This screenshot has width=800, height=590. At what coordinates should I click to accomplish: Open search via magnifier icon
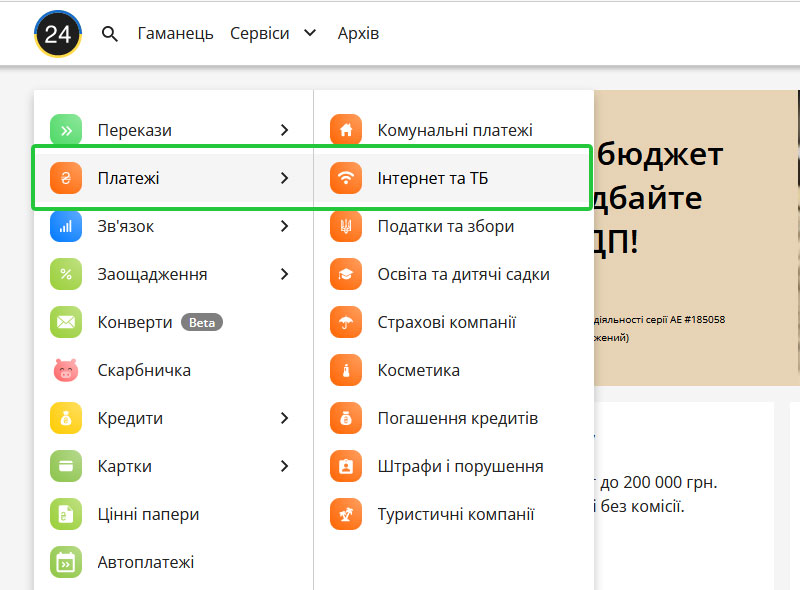[x=109, y=34]
